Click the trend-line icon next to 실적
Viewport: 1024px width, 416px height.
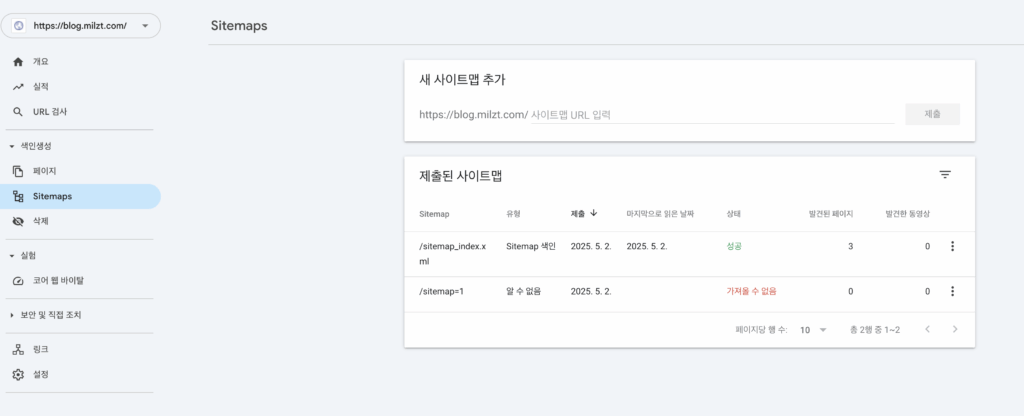coord(18,87)
